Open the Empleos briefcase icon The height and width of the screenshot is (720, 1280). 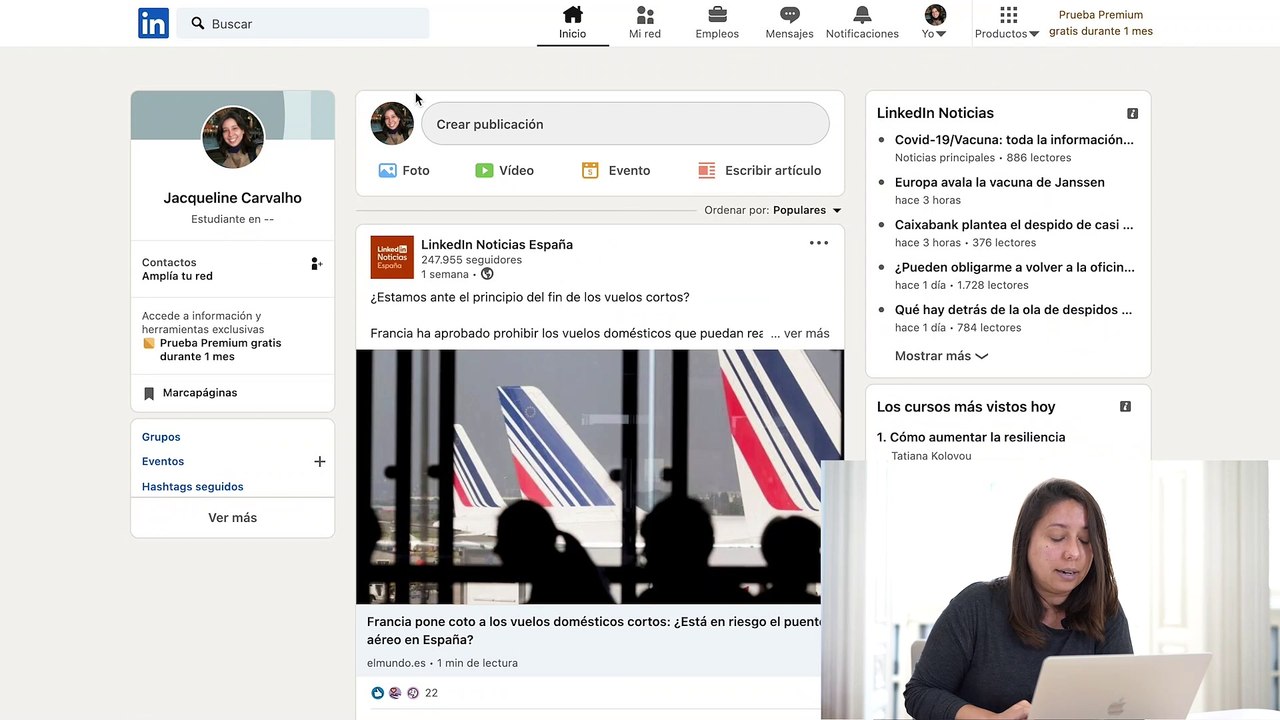tap(717, 14)
